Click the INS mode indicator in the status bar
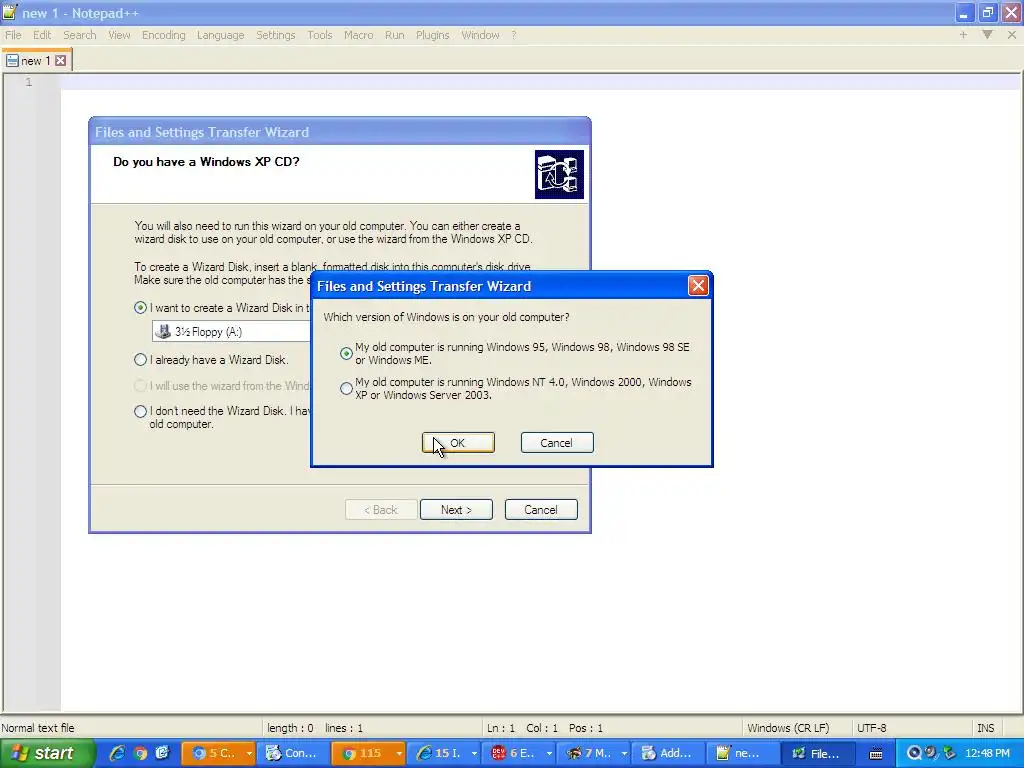1024x768 pixels. click(x=985, y=728)
